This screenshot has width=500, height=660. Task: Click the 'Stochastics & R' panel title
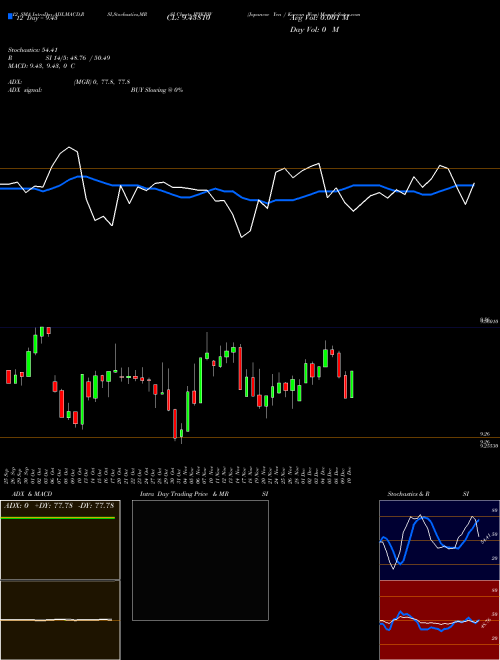(x=408, y=494)
